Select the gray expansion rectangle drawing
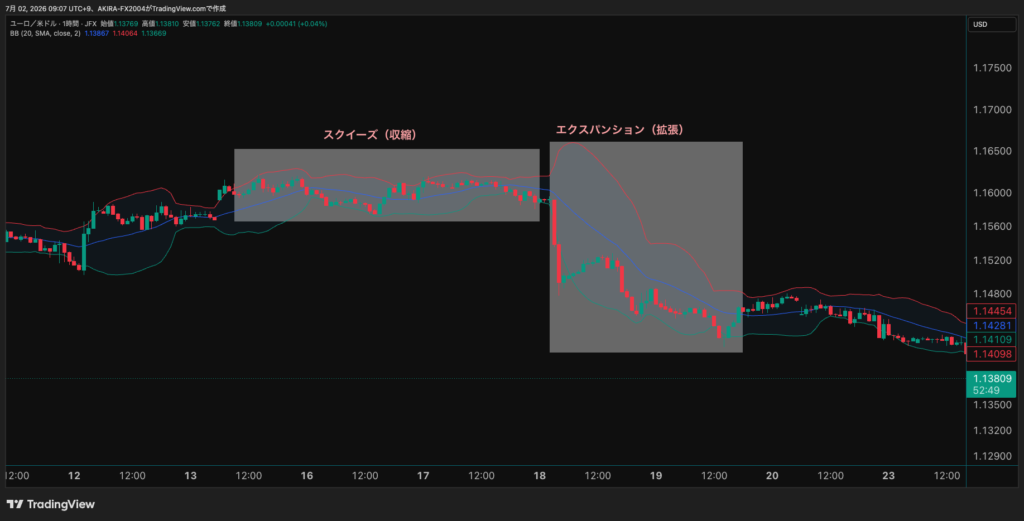This screenshot has height=521, width=1024. (646, 247)
